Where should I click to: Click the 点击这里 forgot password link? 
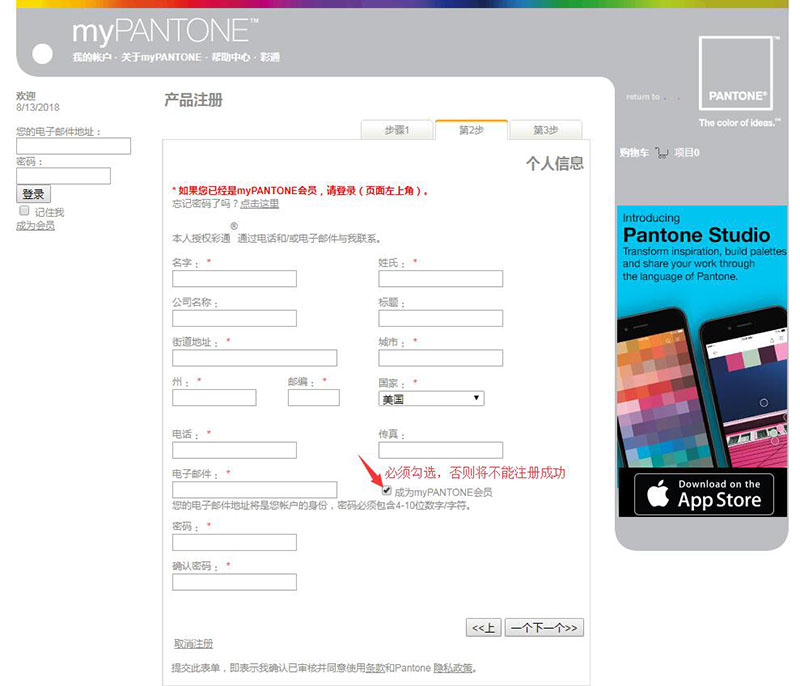(259, 204)
